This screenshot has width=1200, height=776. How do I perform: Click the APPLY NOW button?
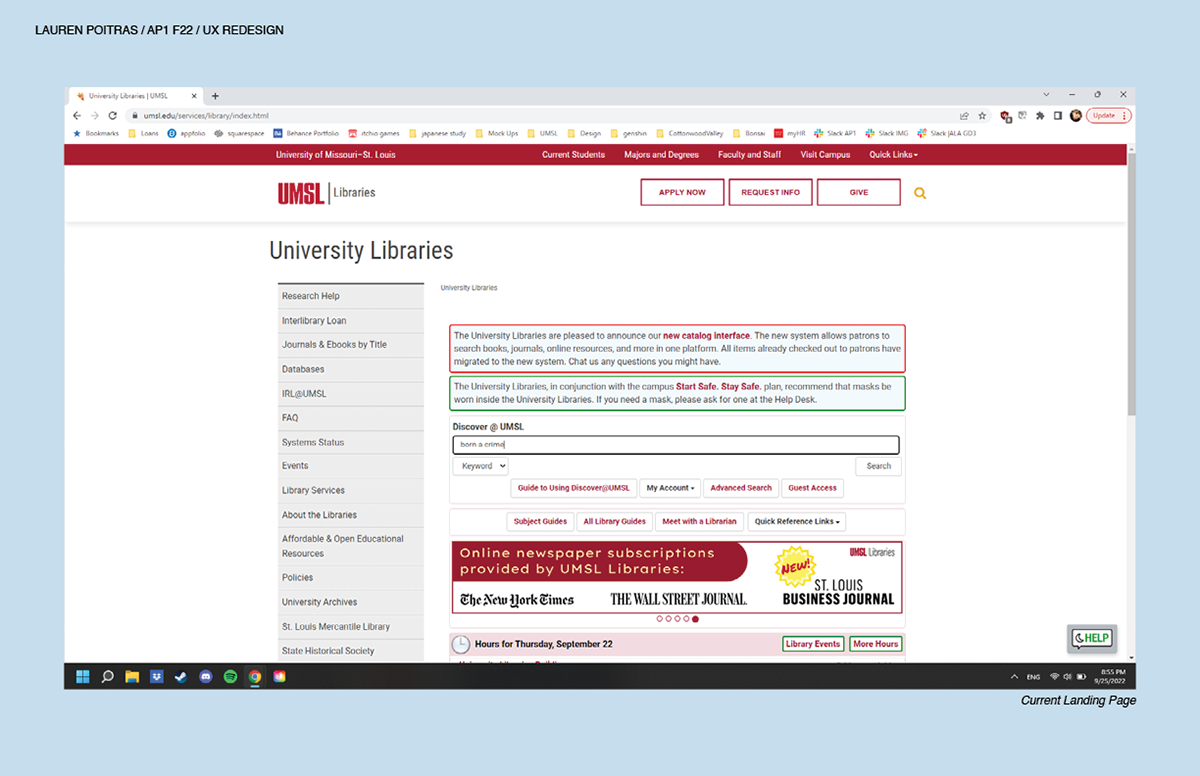click(682, 192)
